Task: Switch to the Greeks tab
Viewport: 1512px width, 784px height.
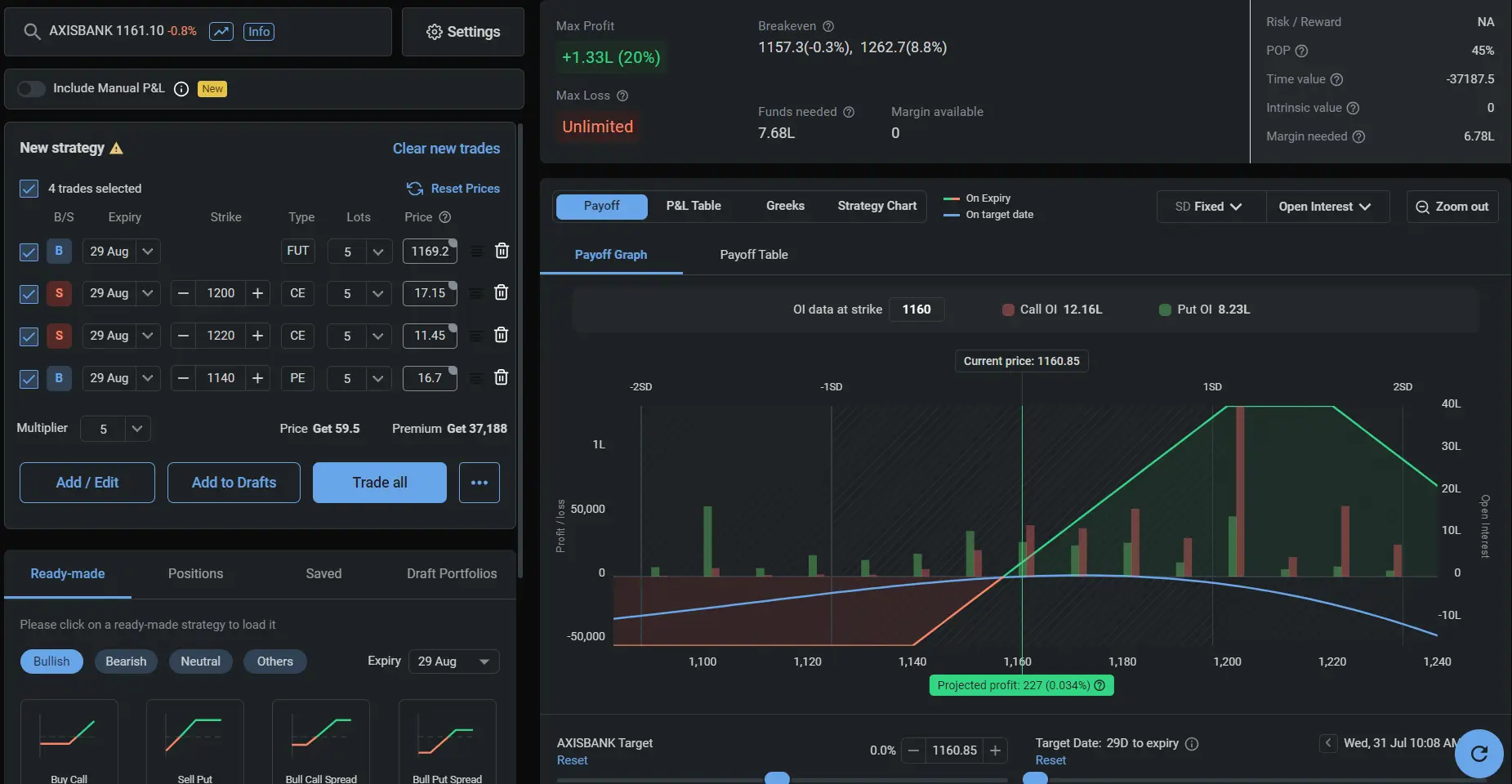Action: [x=785, y=206]
